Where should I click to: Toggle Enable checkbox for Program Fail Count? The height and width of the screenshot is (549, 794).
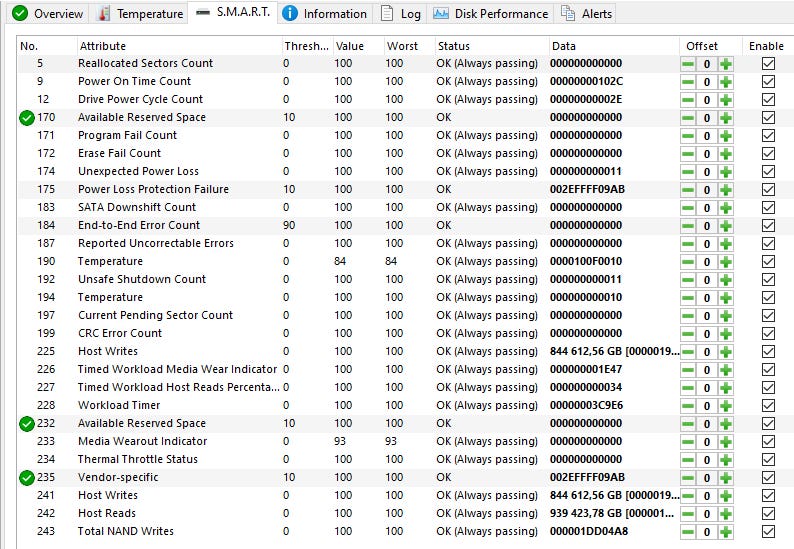coord(768,135)
